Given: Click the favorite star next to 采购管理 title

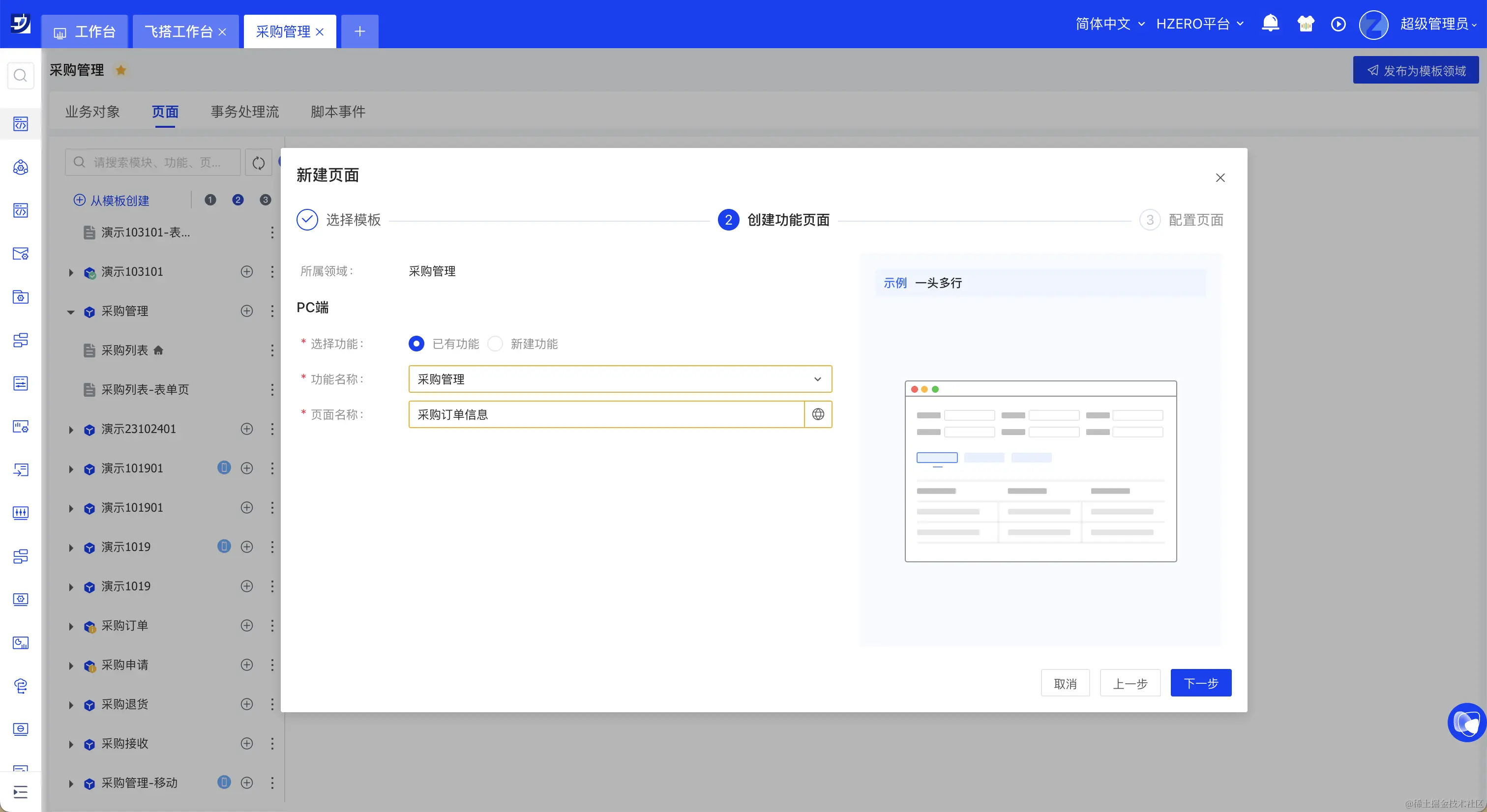Looking at the screenshot, I should [x=120, y=70].
